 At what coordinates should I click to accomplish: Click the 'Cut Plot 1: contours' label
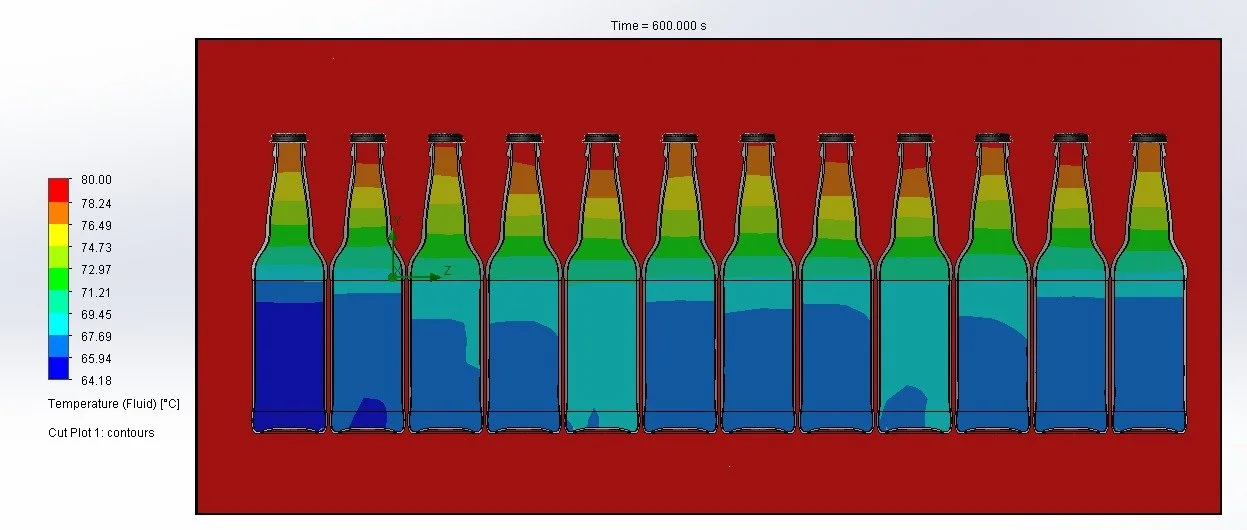[x=101, y=433]
